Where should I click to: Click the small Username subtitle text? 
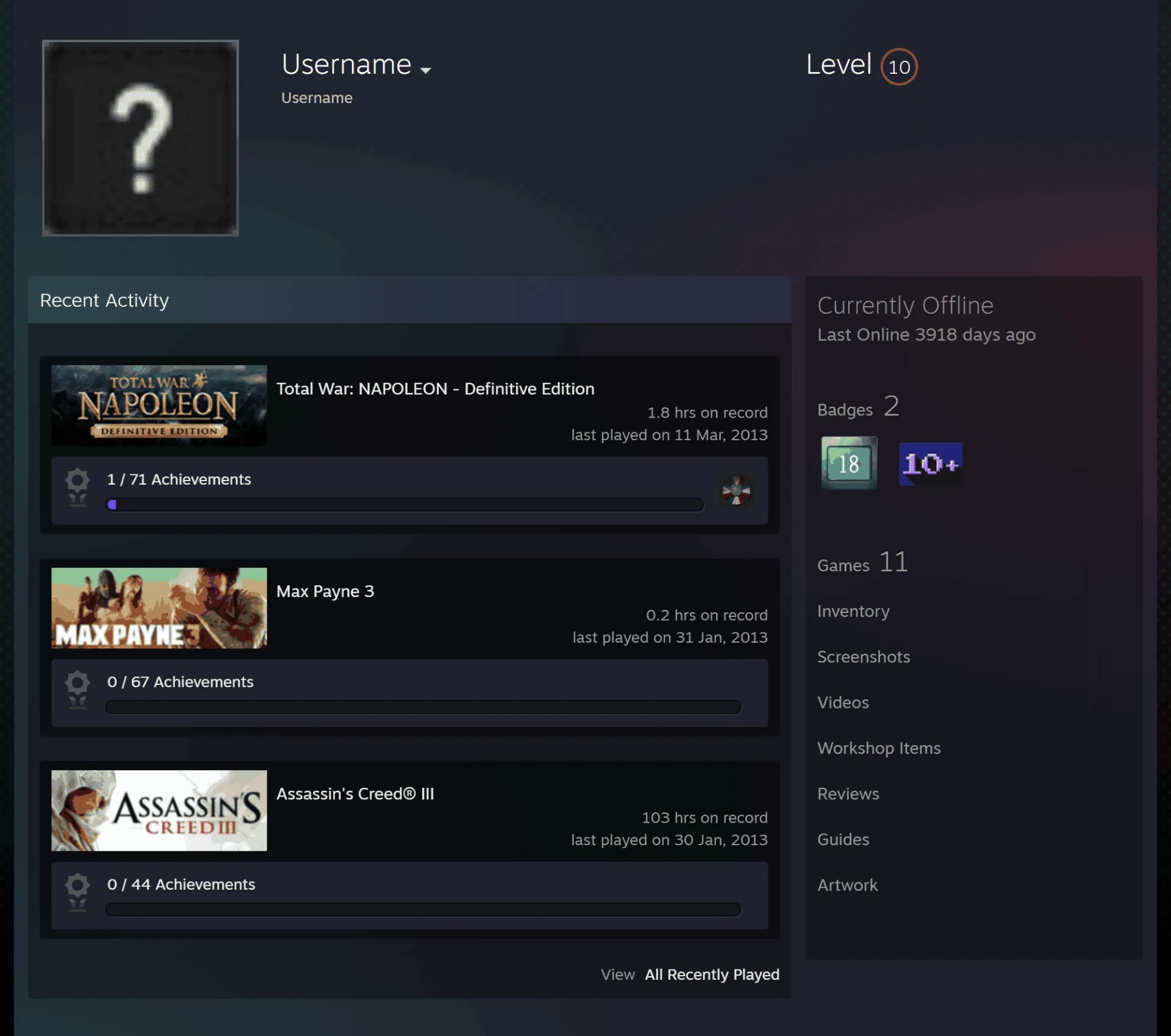(x=317, y=98)
